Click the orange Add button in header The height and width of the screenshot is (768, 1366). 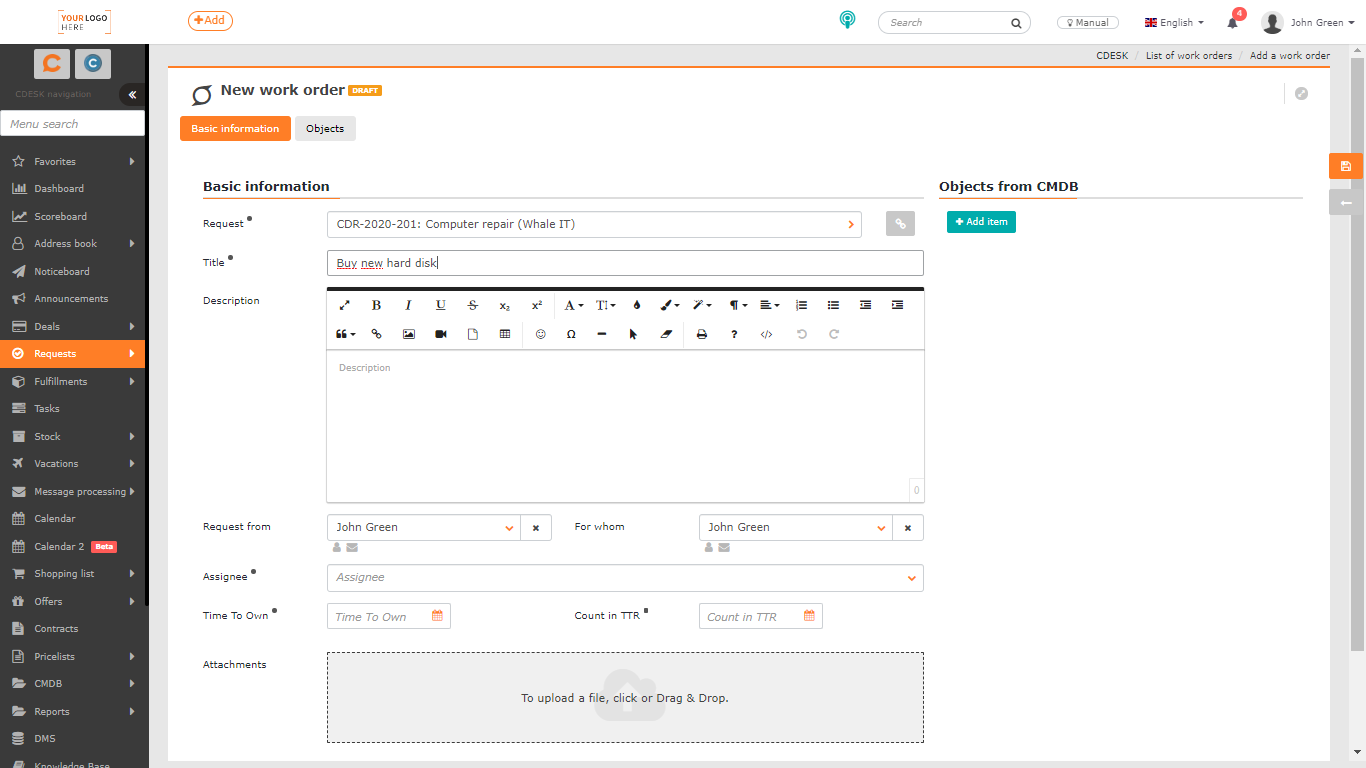tap(210, 20)
